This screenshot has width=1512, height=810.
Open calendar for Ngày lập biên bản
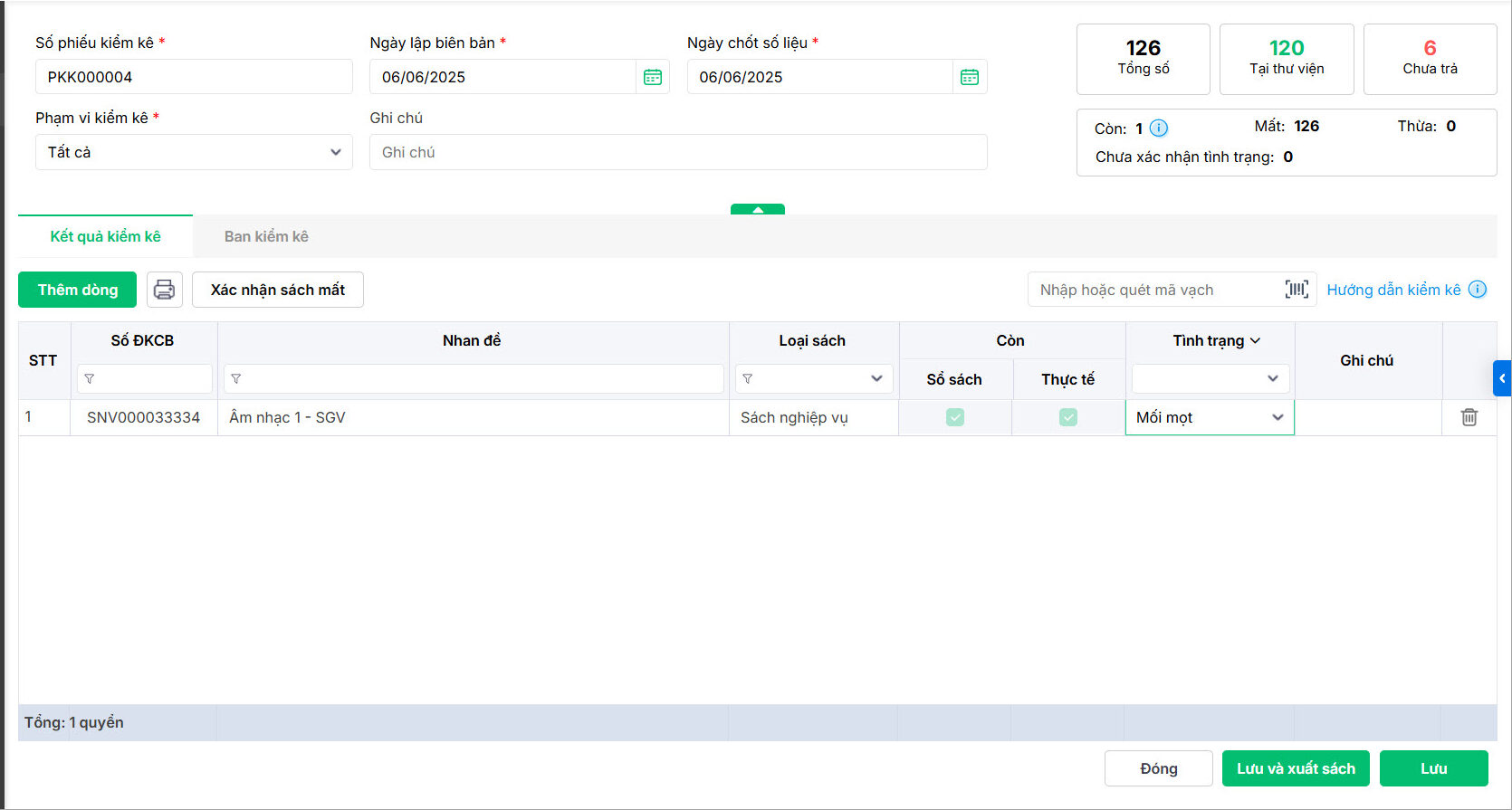(x=653, y=77)
